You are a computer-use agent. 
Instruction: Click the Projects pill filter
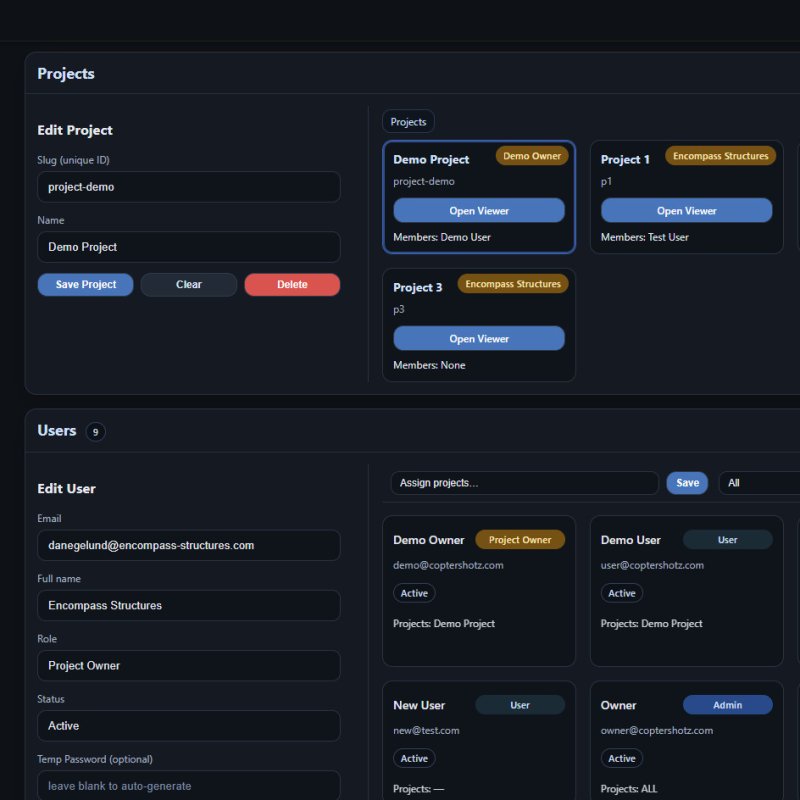coord(408,121)
